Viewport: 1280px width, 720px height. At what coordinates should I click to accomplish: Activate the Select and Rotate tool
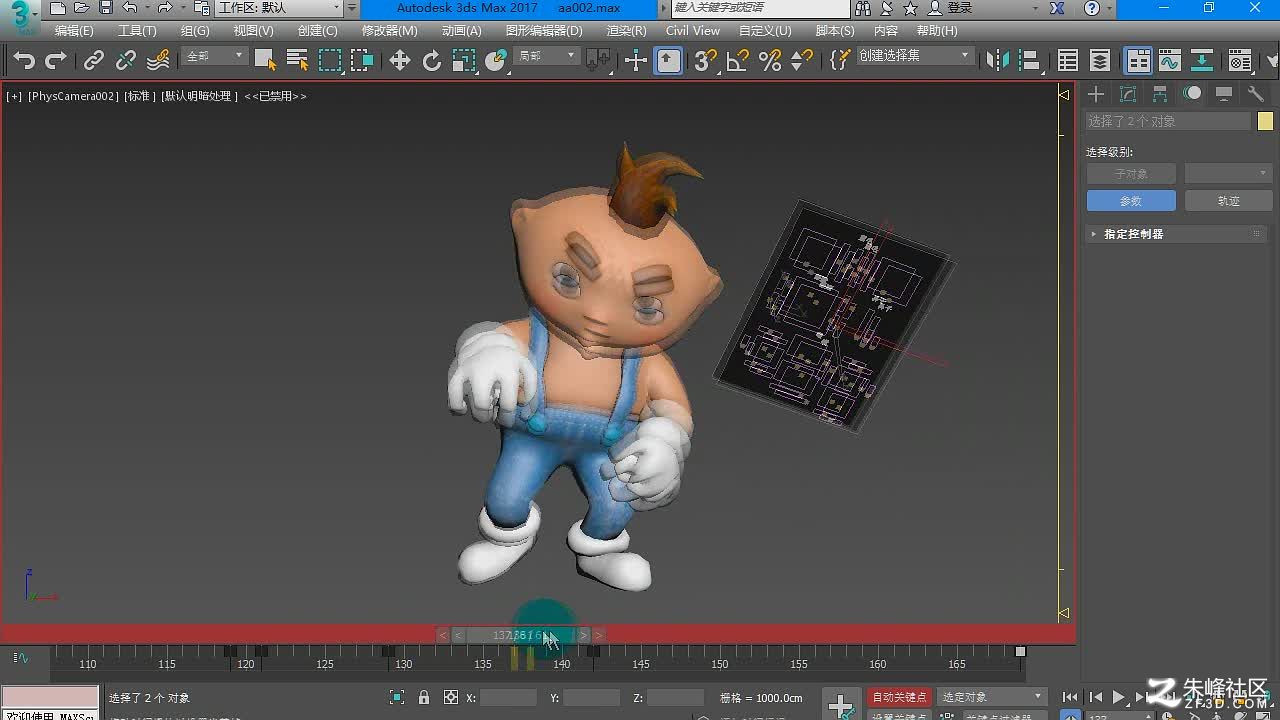(432, 61)
